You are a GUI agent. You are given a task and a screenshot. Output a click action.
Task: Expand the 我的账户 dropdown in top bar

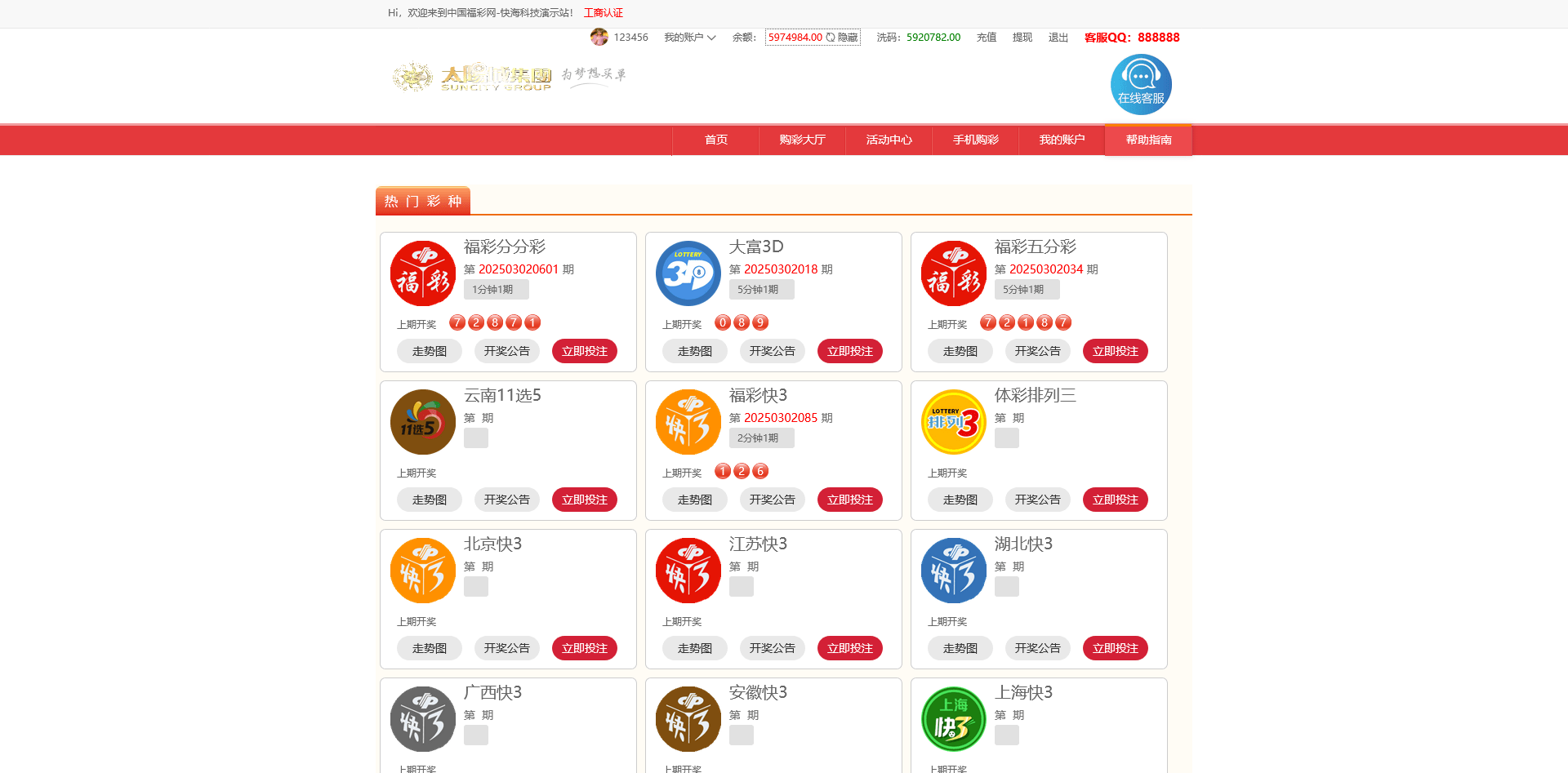[x=689, y=38]
